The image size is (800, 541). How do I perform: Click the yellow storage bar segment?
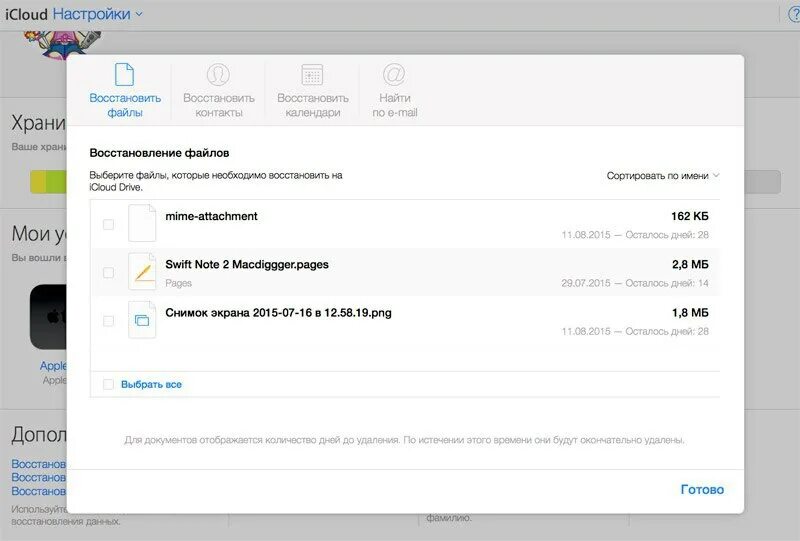coord(38,182)
